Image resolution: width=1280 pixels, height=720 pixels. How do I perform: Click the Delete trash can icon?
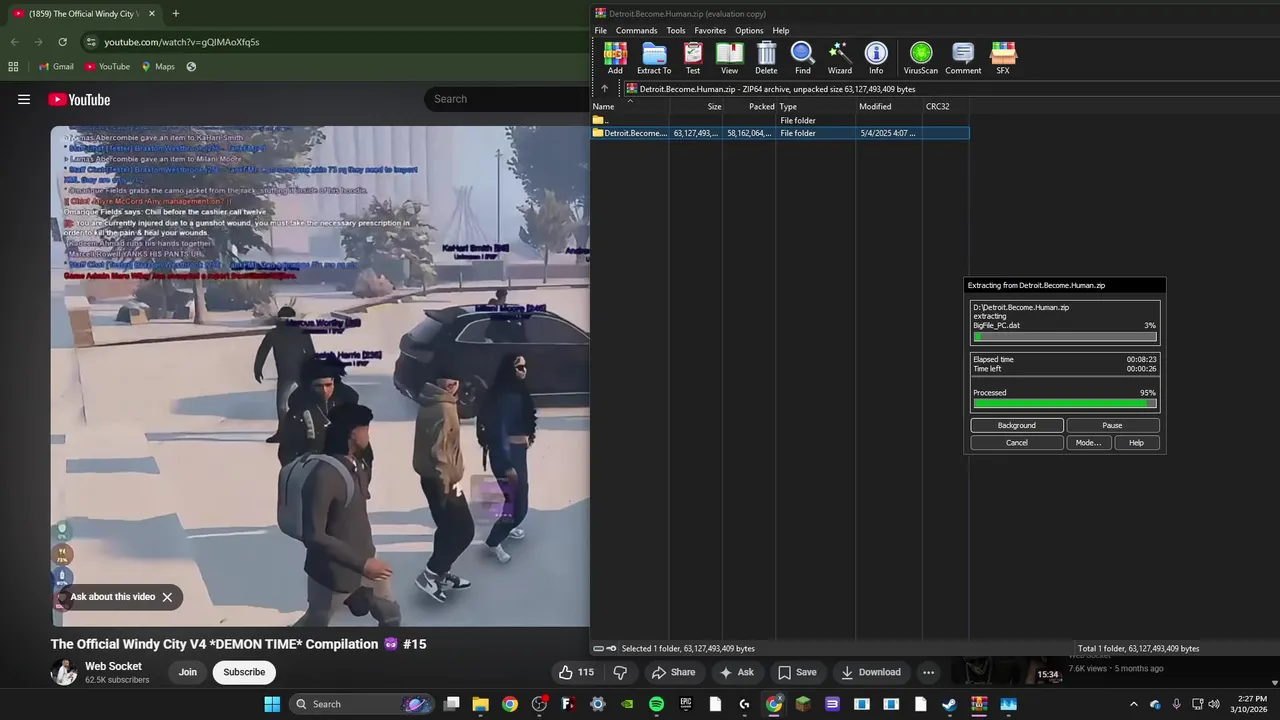pos(766,58)
